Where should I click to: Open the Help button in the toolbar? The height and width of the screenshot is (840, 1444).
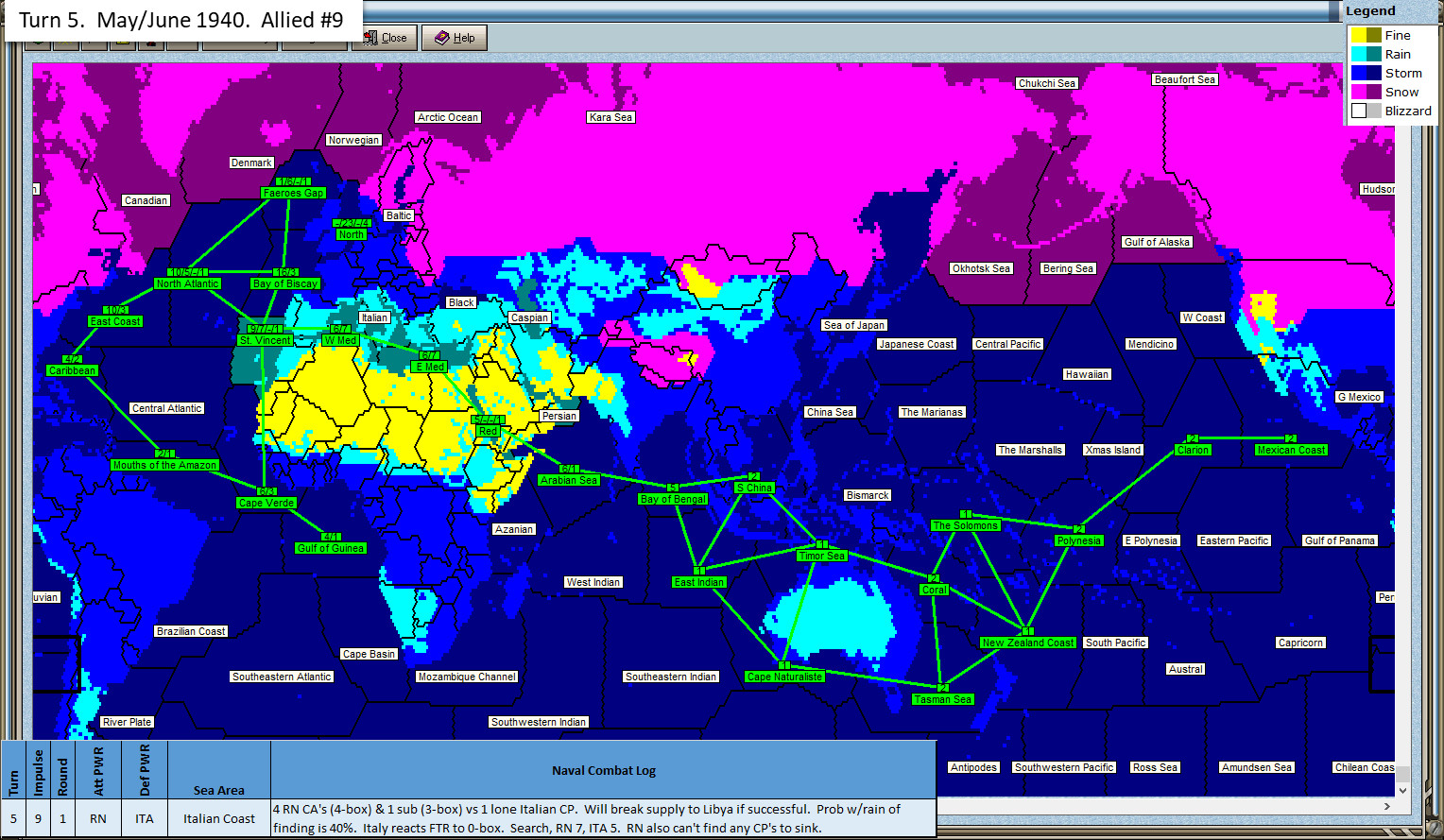455,38
